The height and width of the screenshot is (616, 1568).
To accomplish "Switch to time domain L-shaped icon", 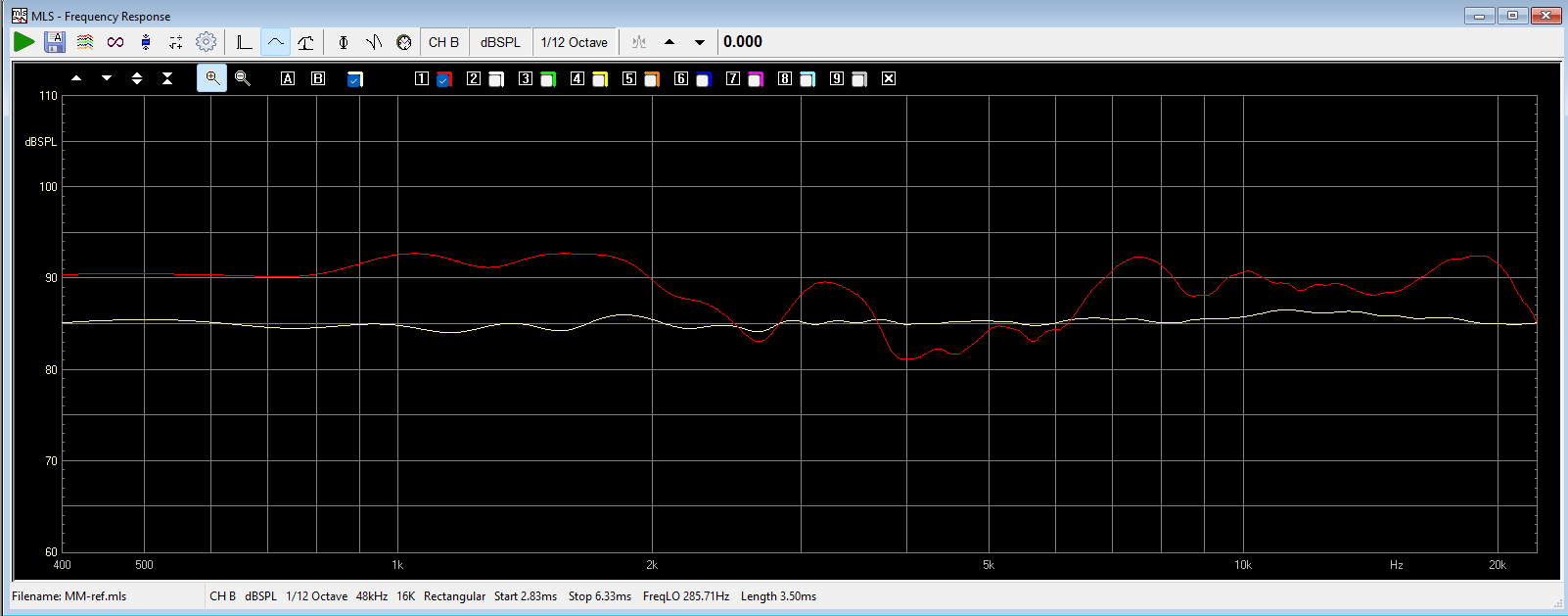I will [245, 42].
